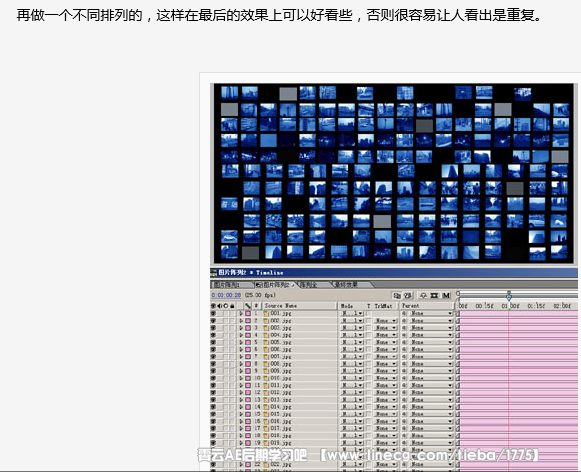
Task: Click the pink label swatch of layer 010.jpg
Action: click(248, 378)
